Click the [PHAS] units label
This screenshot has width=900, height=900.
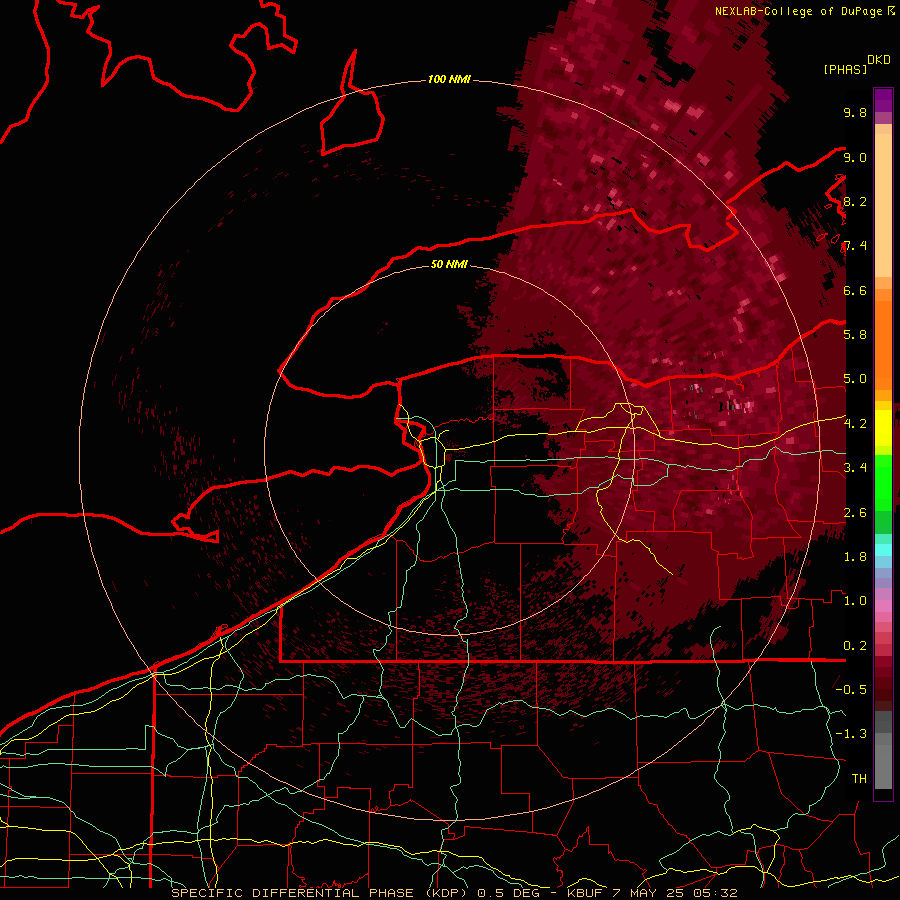click(845, 69)
